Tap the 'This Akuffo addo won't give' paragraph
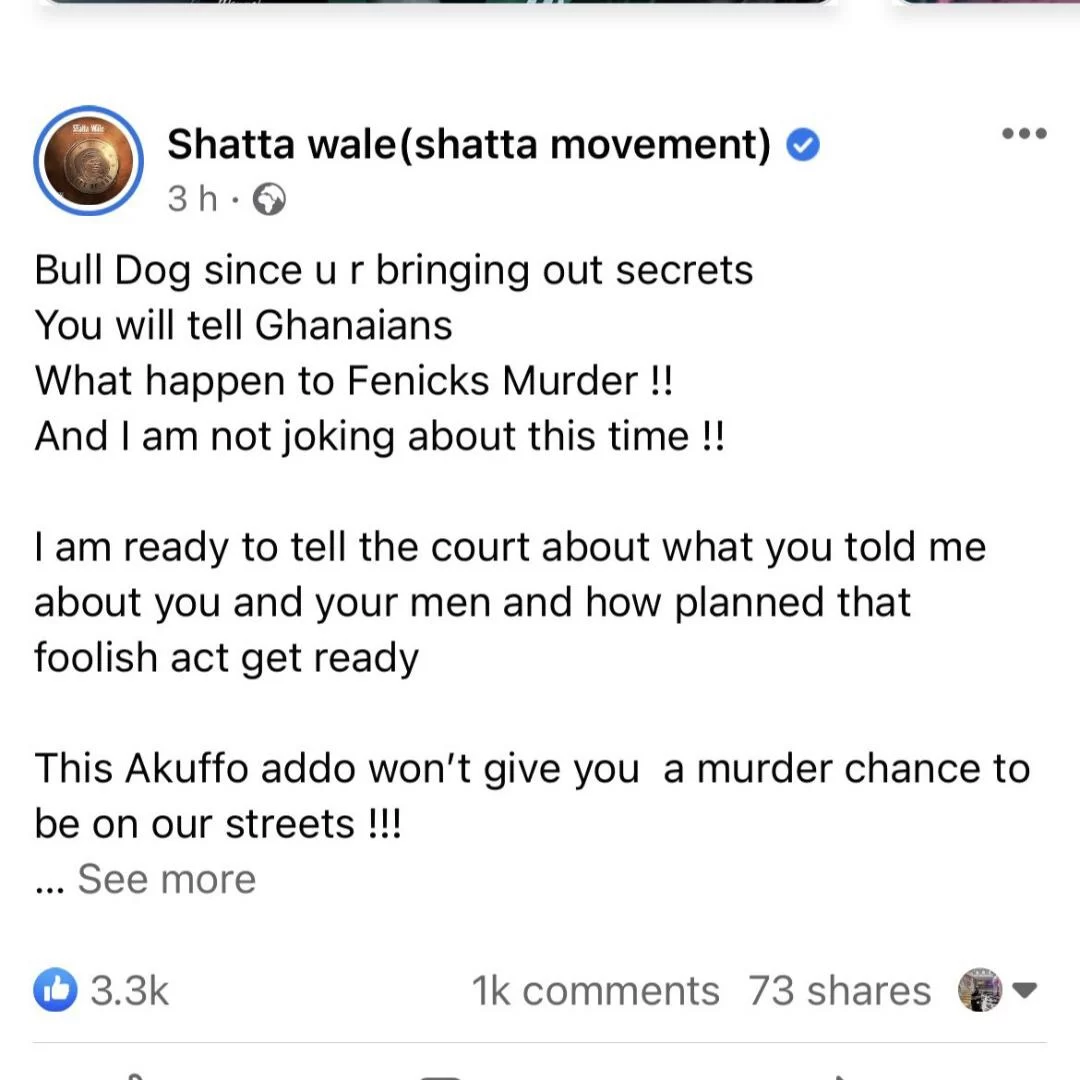The height and width of the screenshot is (1080, 1080). (532, 796)
